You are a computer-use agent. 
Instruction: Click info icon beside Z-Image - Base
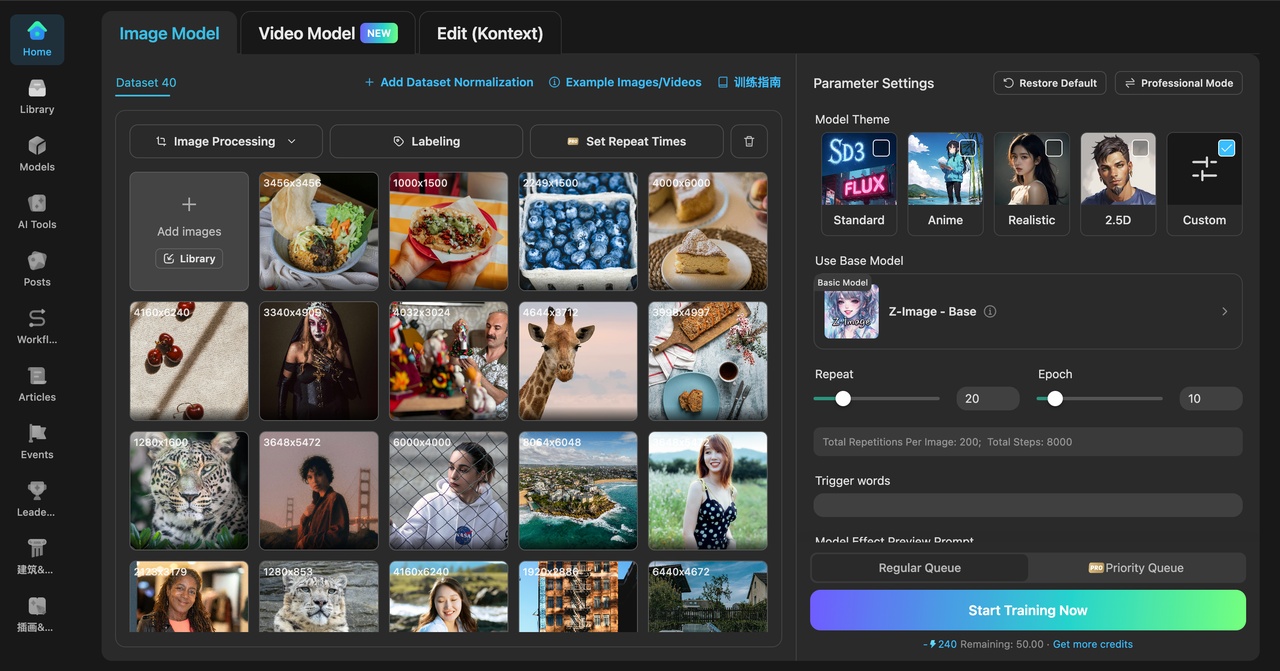tap(990, 312)
